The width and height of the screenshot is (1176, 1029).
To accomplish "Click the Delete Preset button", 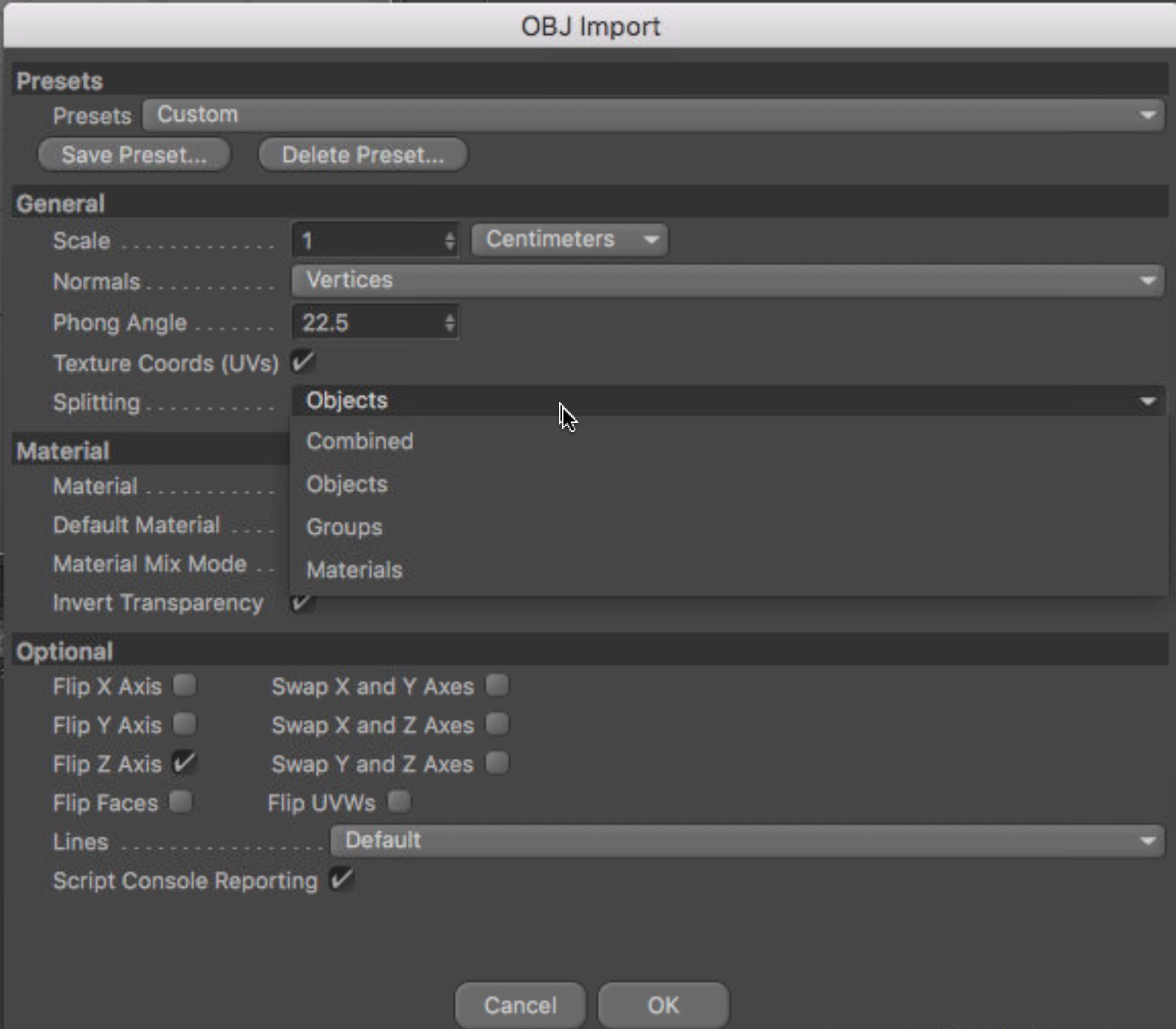I will [x=362, y=155].
